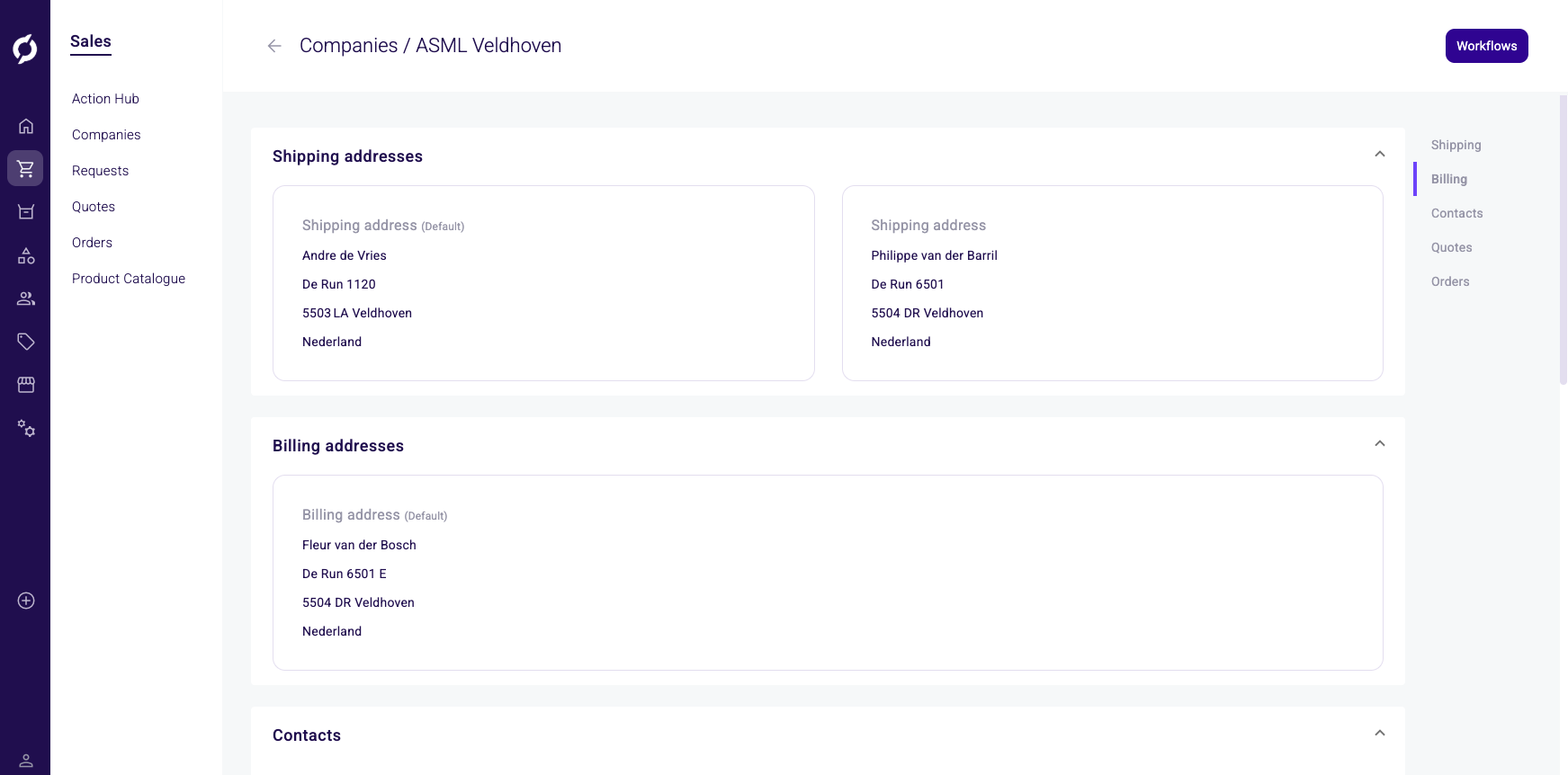Collapse the Contacts section
This screenshot has width=1568, height=775.
tap(1380, 734)
